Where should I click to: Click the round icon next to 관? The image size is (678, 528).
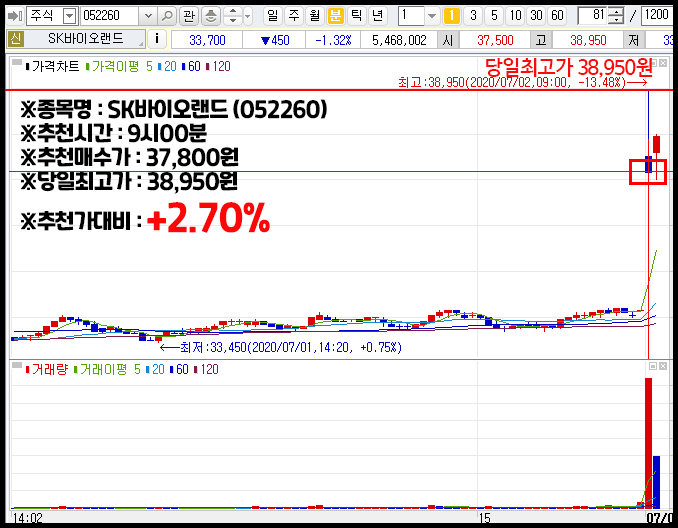pyautogui.click(x=211, y=16)
